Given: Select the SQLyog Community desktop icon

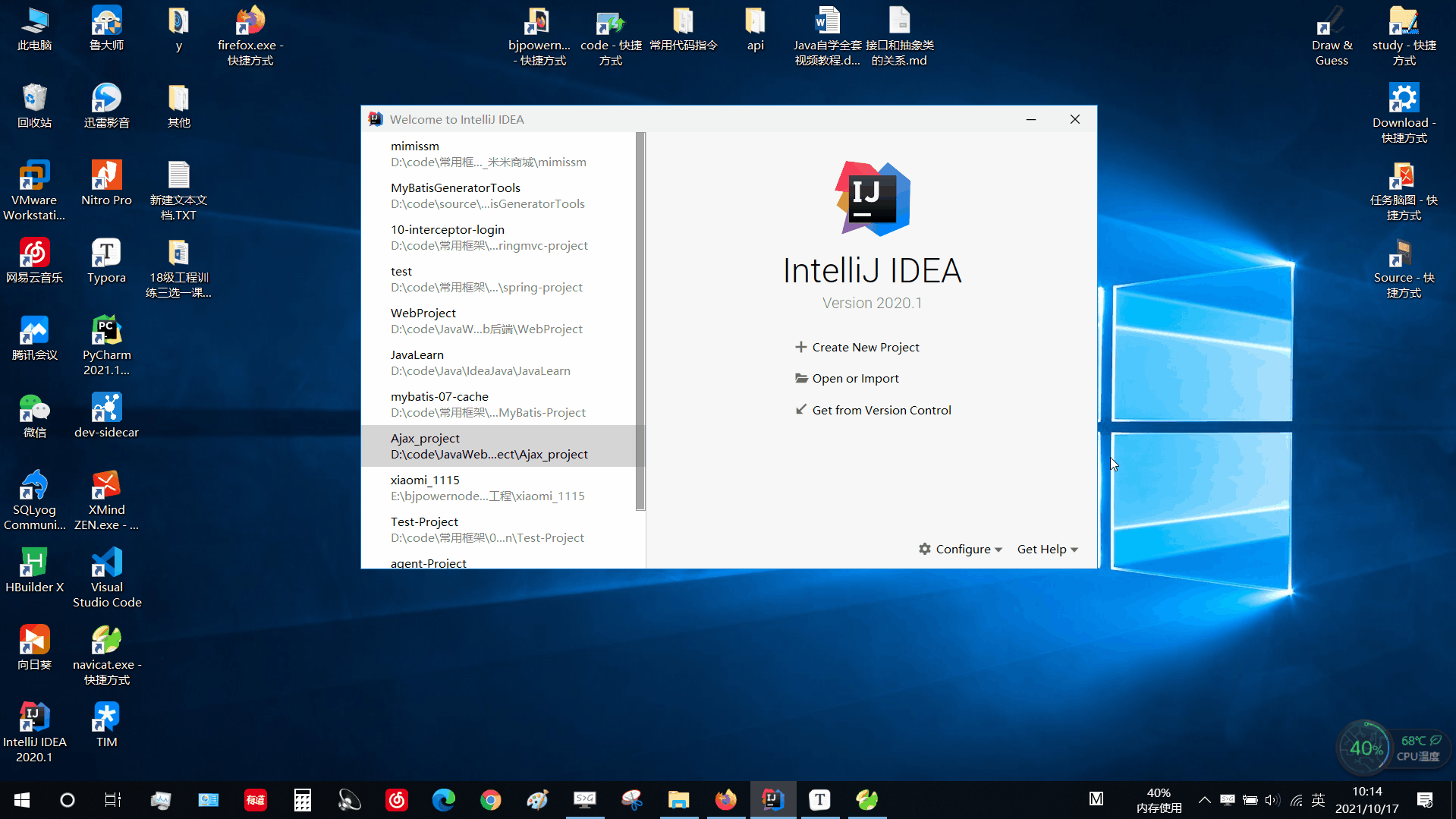Looking at the screenshot, I should tap(34, 501).
